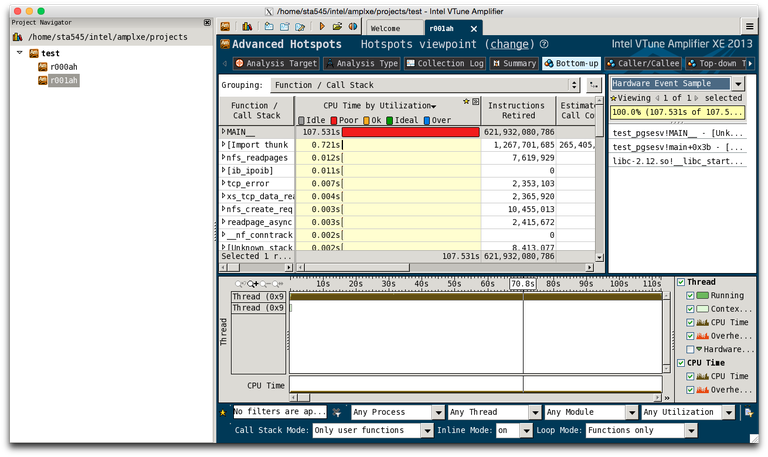Uncheck the Running thread checkbox
This screenshot has height=457, width=768.
click(691, 296)
